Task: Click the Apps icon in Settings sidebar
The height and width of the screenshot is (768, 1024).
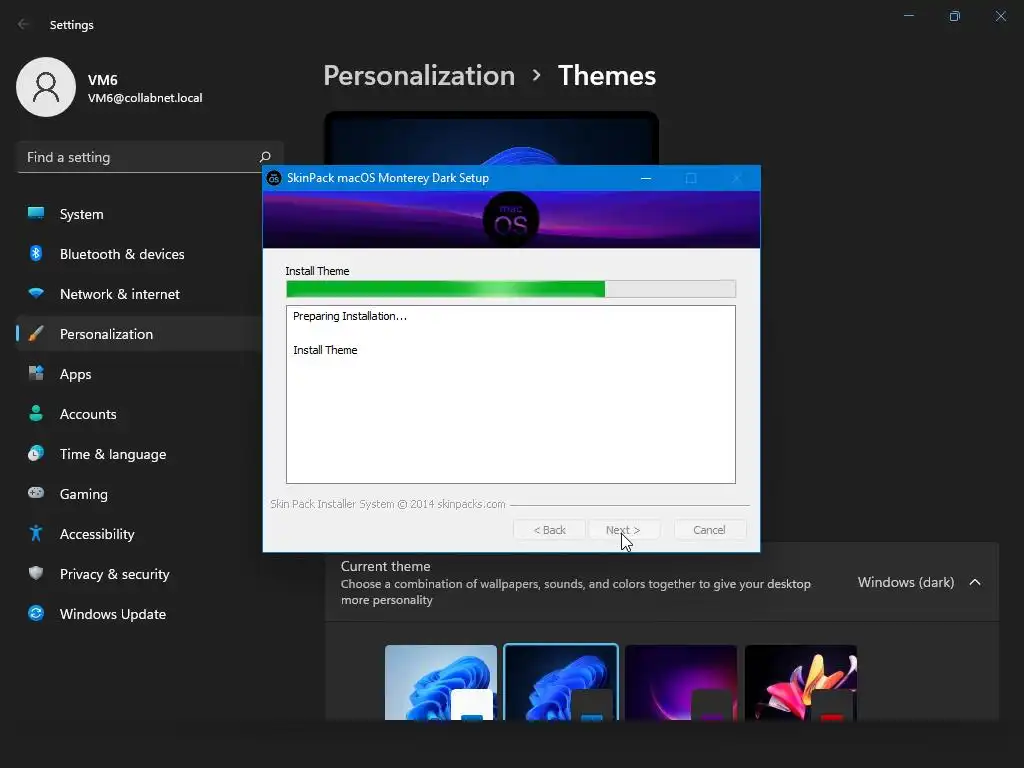Action: (36, 374)
